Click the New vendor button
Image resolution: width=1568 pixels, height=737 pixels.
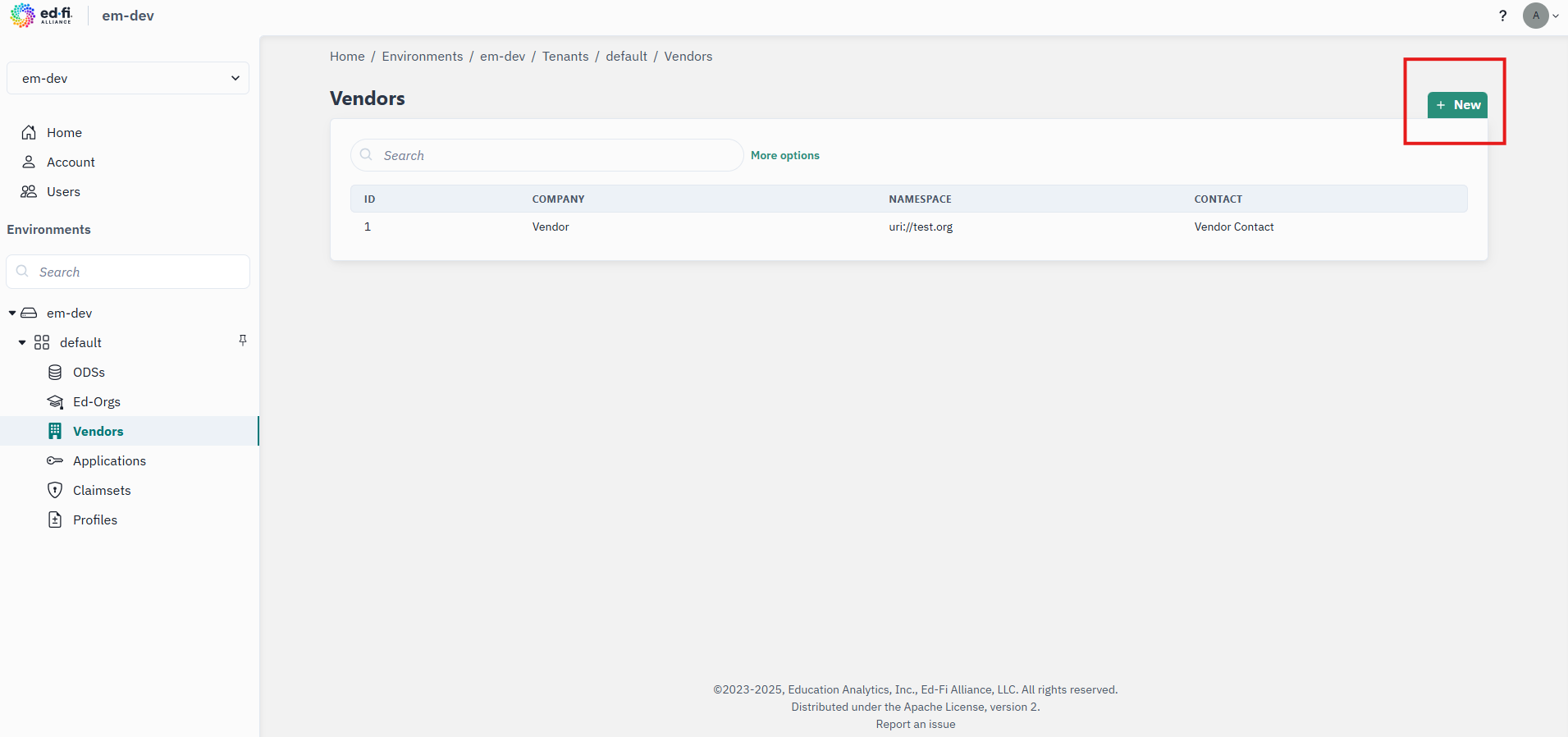(1457, 105)
